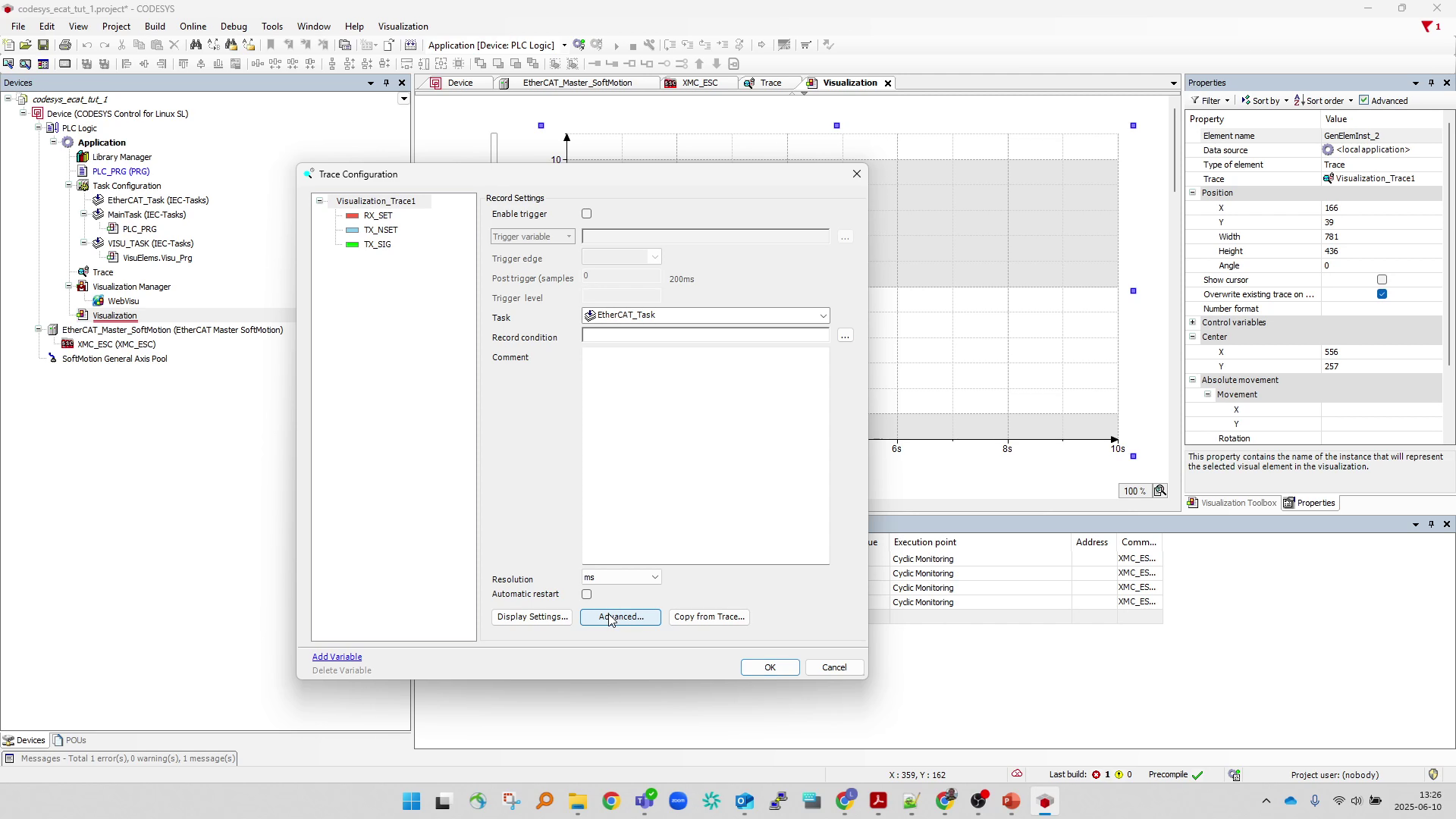The width and height of the screenshot is (1456, 819).
Task: Open the zoom magnifier icon in visualization
Action: coord(1160,491)
